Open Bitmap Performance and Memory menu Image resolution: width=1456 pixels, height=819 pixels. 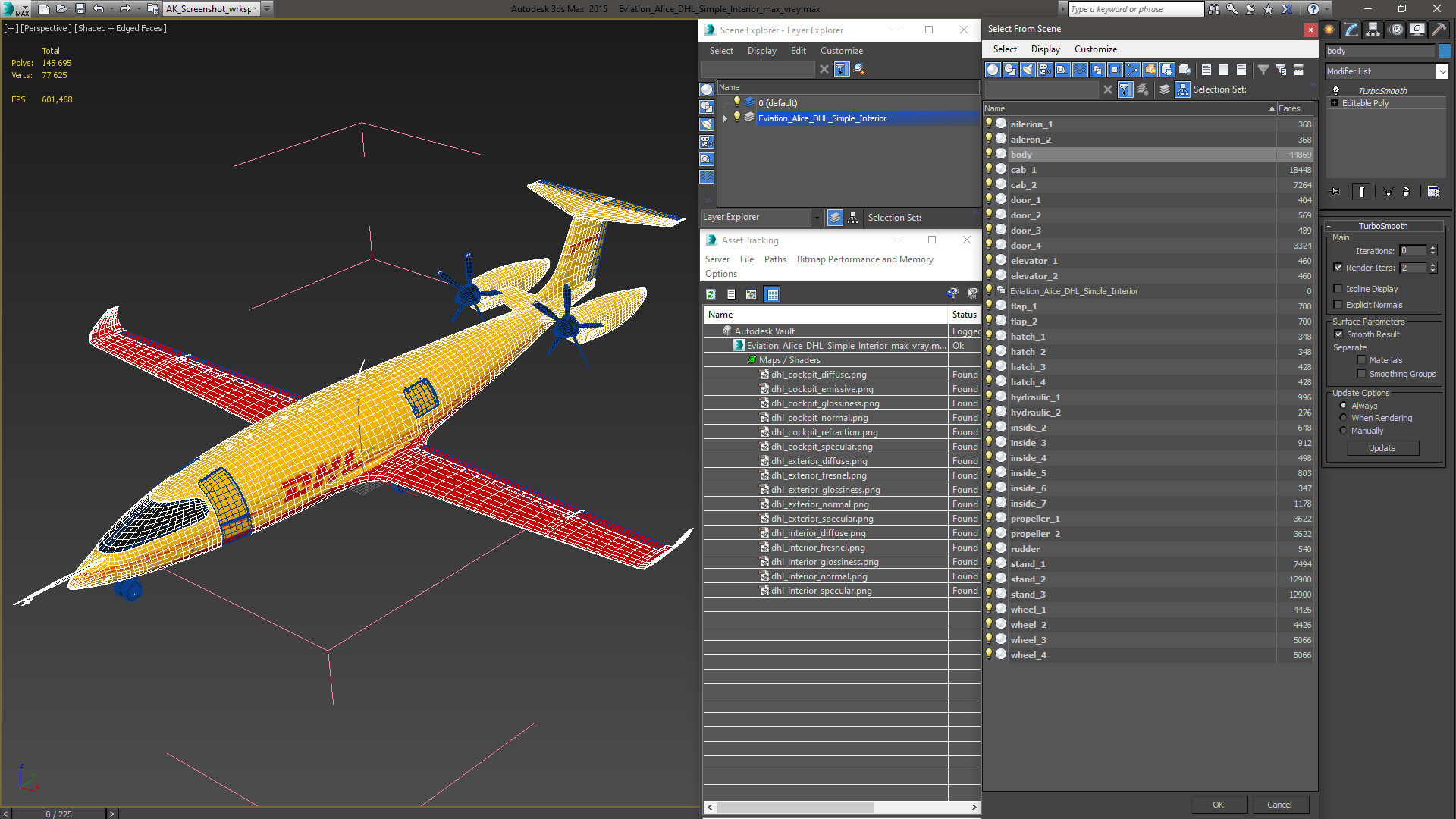click(864, 259)
